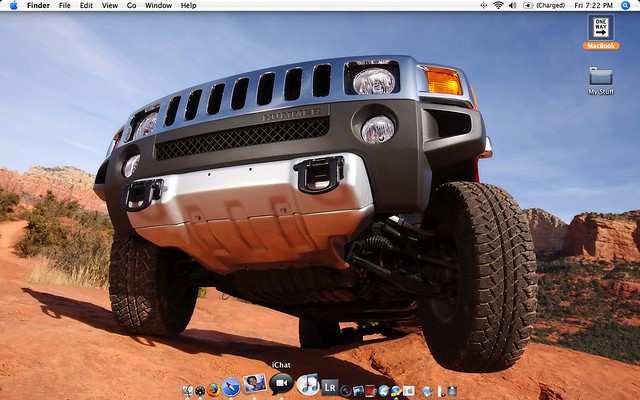Select the My Stuff folder
640x400 pixels.
601,76
